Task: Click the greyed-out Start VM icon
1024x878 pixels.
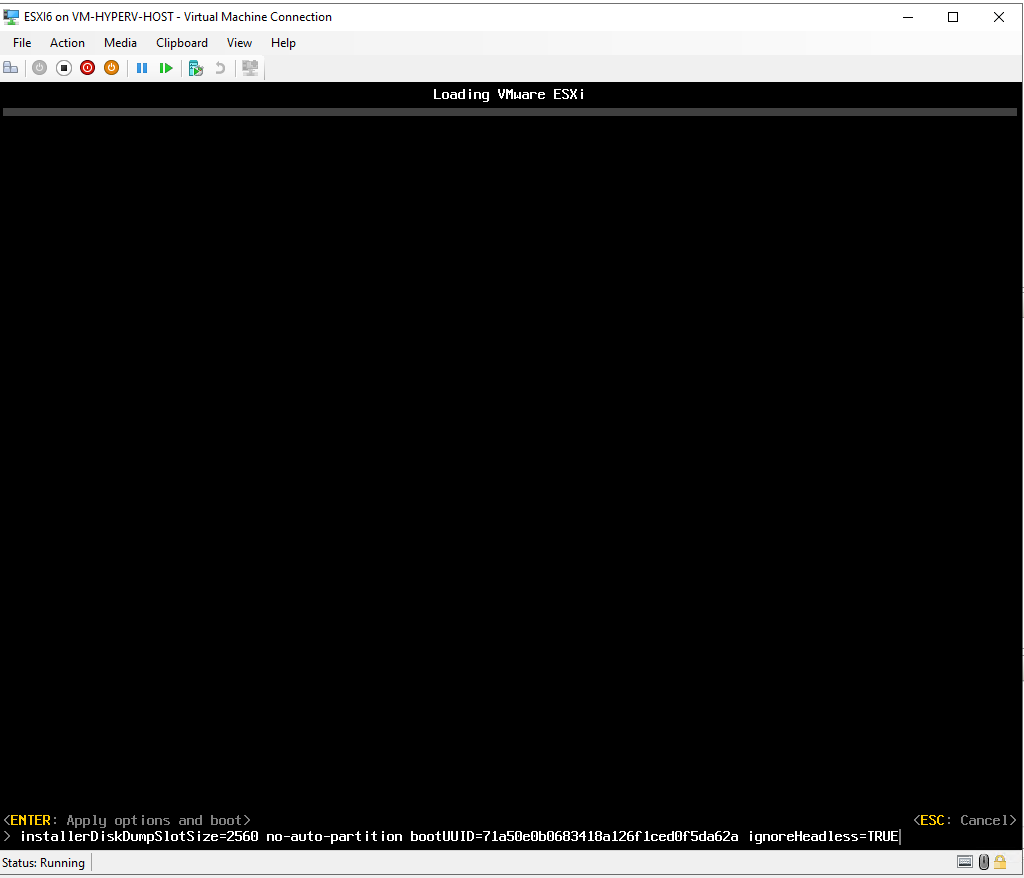Action: [x=39, y=68]
